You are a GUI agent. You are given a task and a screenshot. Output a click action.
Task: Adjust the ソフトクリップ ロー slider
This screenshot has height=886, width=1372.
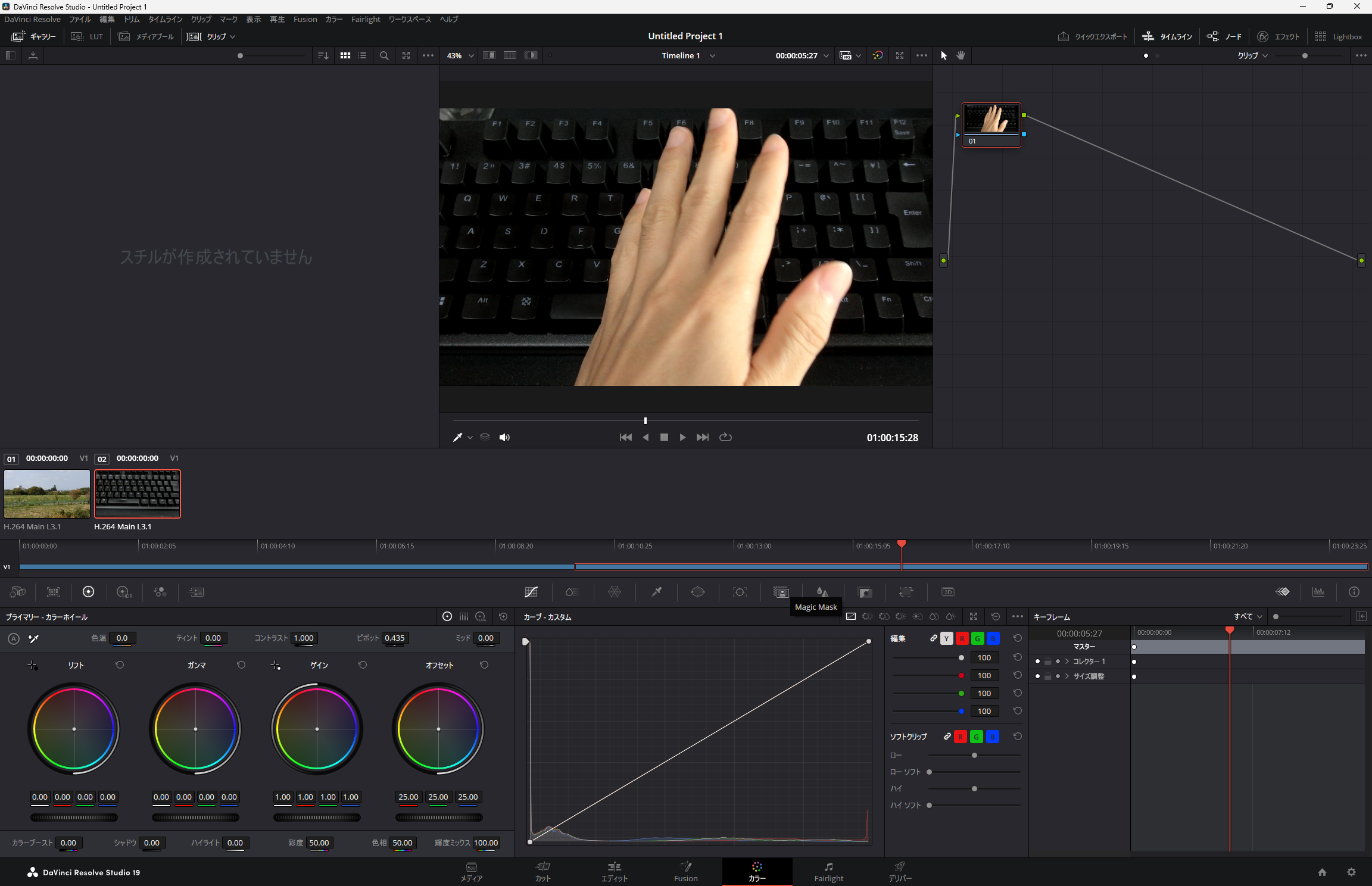click(974, 755)
